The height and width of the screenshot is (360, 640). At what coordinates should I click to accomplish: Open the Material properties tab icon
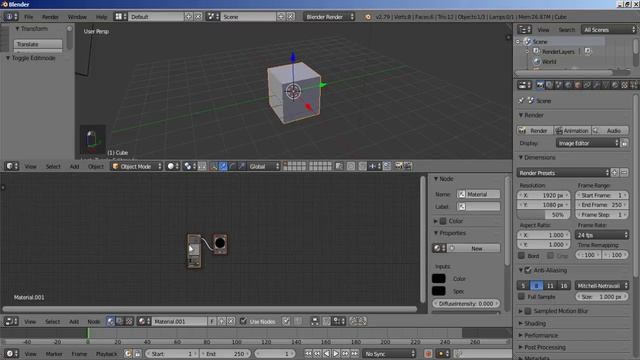point(615,85)
